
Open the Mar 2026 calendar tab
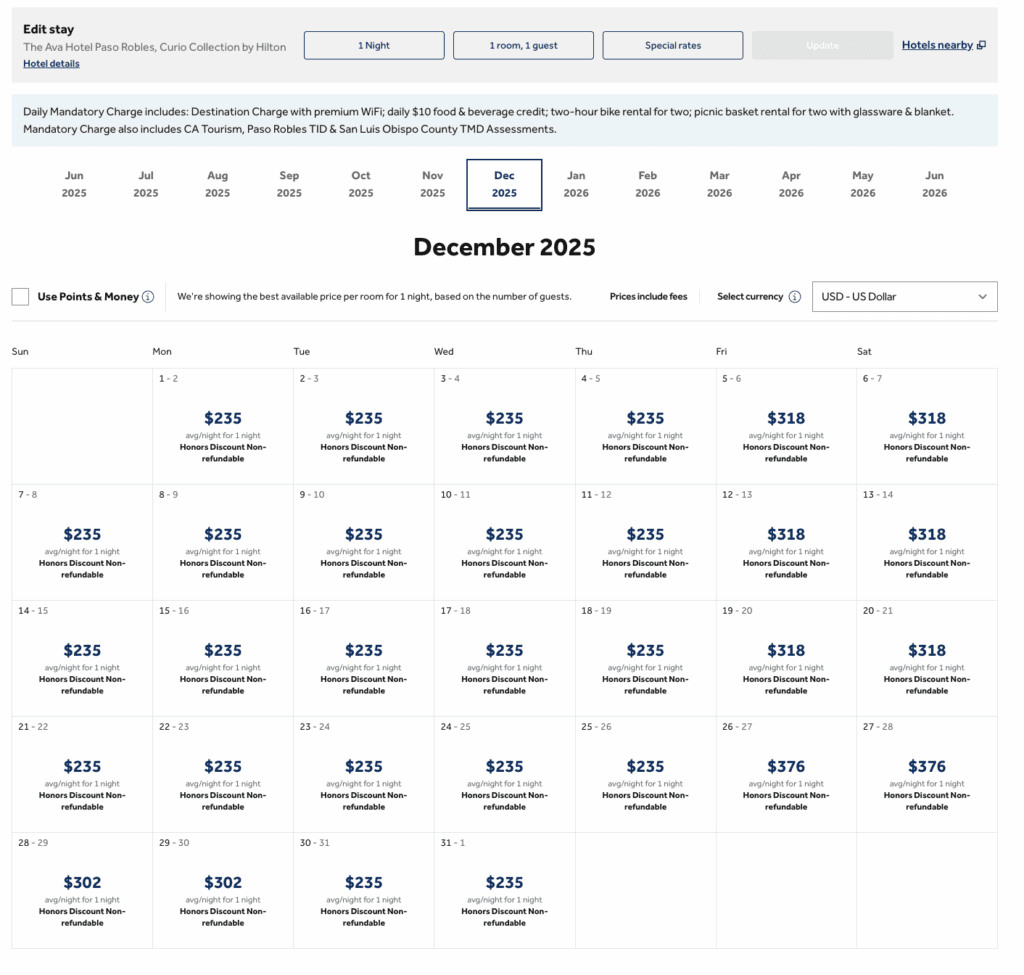click(x=719, y=185)
